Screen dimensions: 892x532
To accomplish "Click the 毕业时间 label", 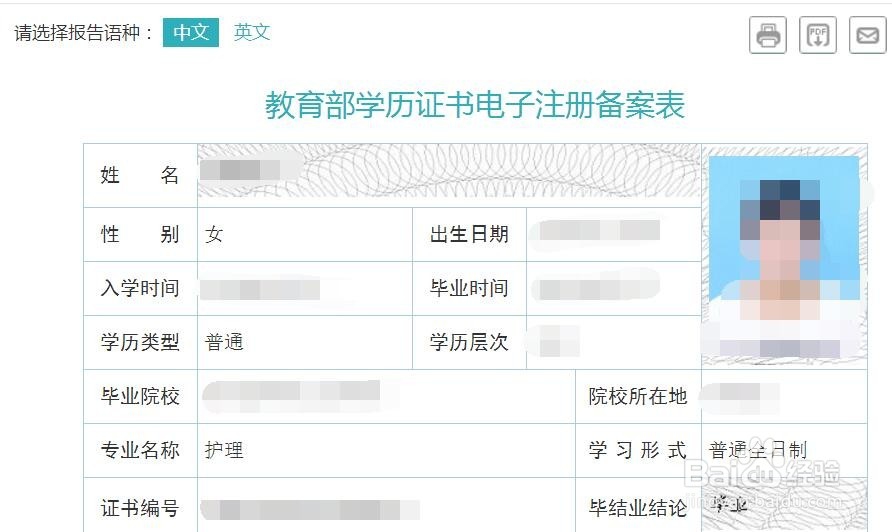I will tap(469, 288).
